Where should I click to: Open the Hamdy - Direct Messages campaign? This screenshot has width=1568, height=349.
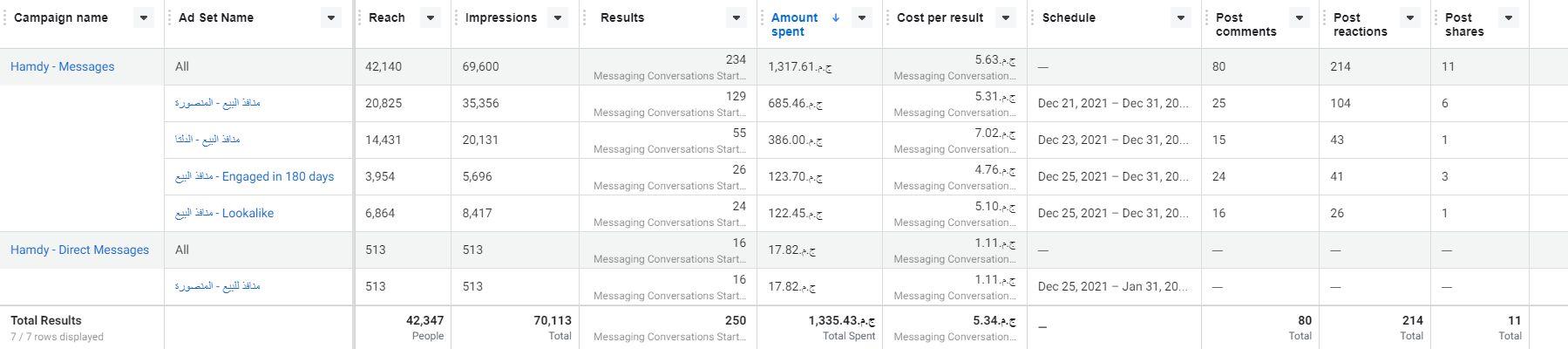79,250
